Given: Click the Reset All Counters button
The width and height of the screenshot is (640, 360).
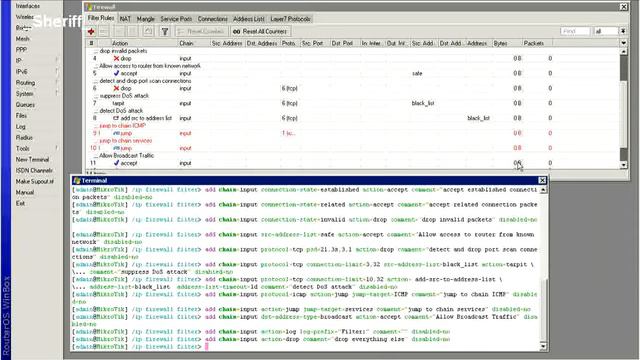Looking at the screenshot, I should pyautogui.click(x=260, y=31).
